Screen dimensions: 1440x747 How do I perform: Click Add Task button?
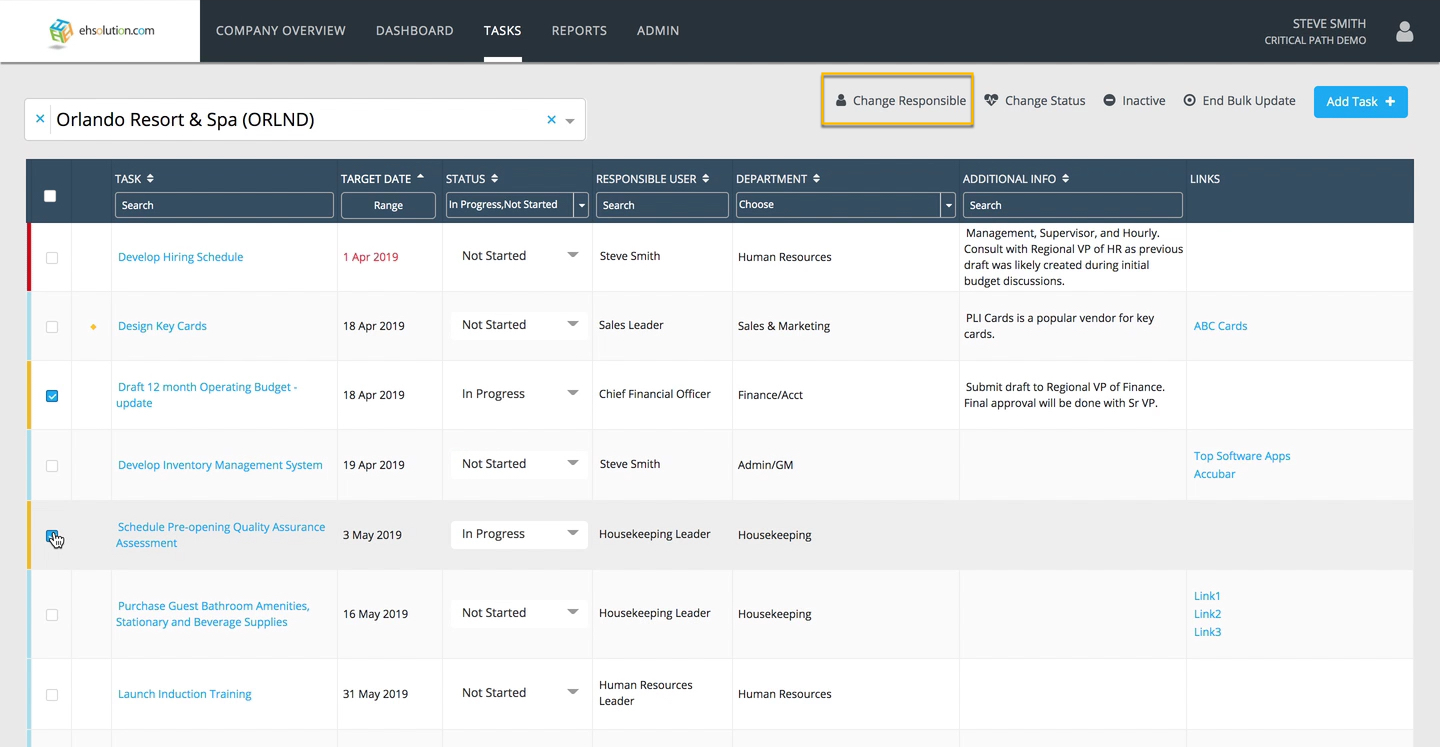point(1361,101)
